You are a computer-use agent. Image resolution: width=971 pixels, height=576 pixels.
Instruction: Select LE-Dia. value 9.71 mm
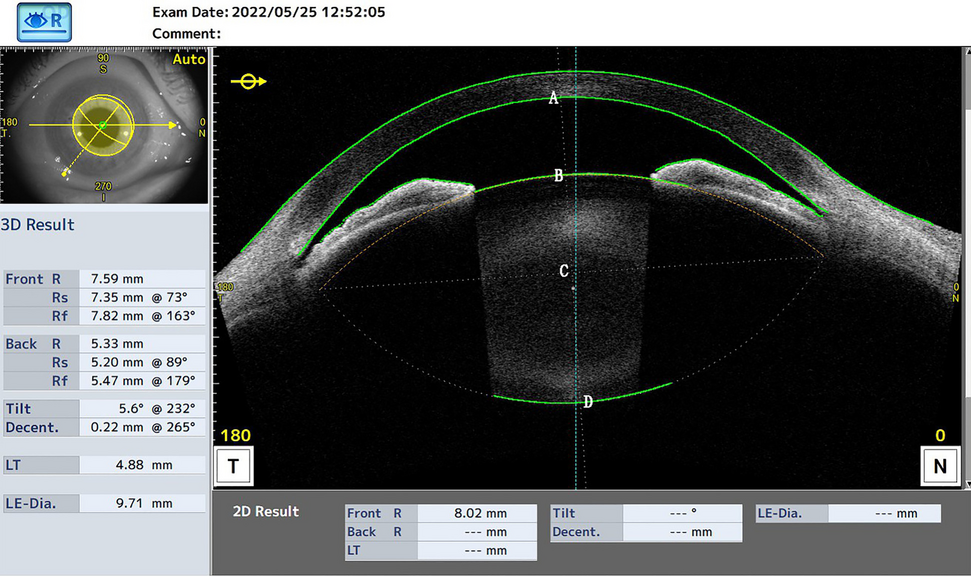tap(142, 504)
